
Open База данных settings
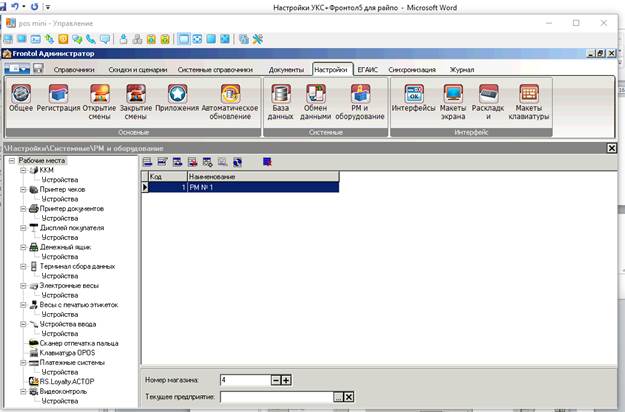click(x=281, y=102)
